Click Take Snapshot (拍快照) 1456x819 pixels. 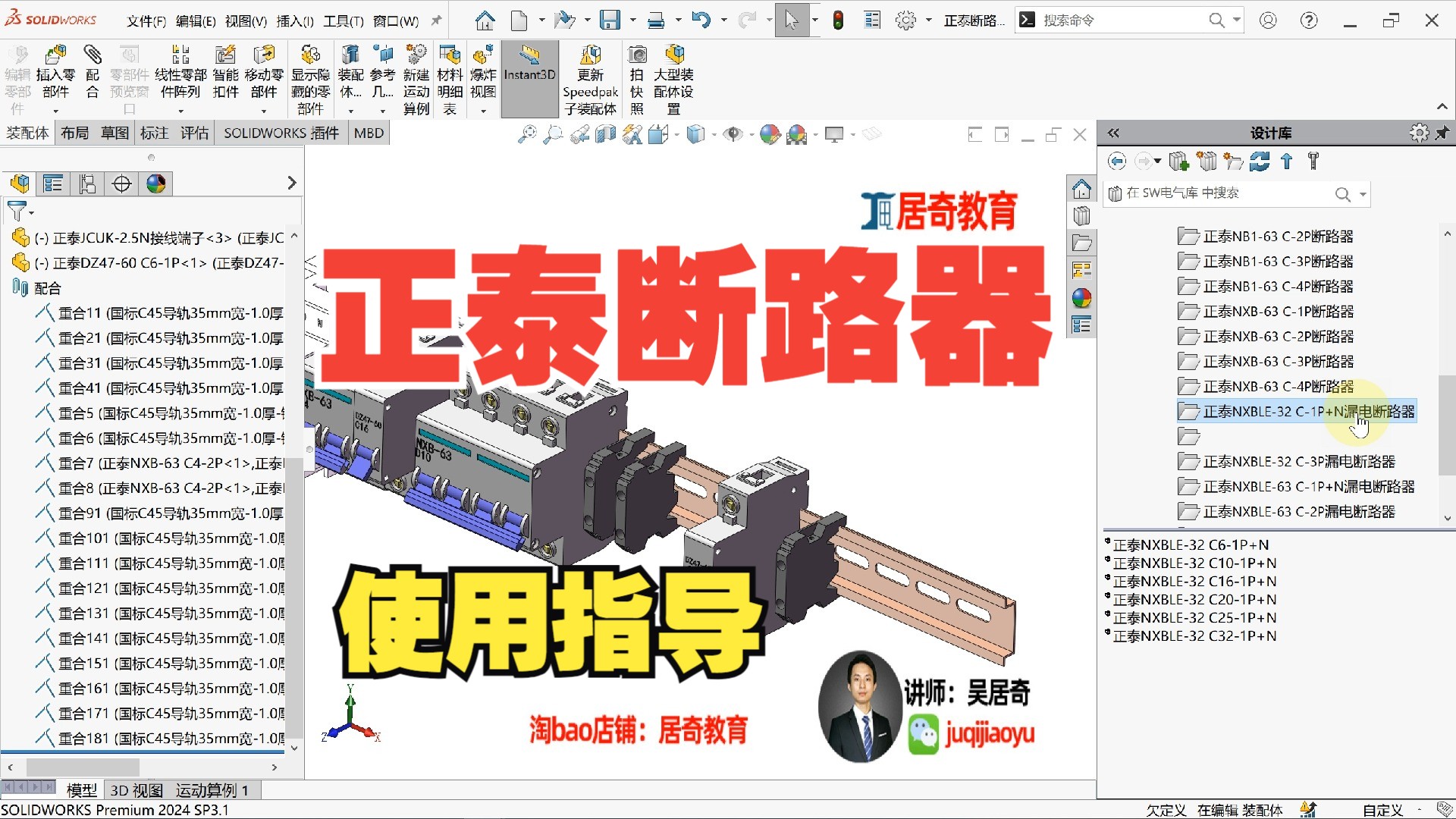click(637, 80)
